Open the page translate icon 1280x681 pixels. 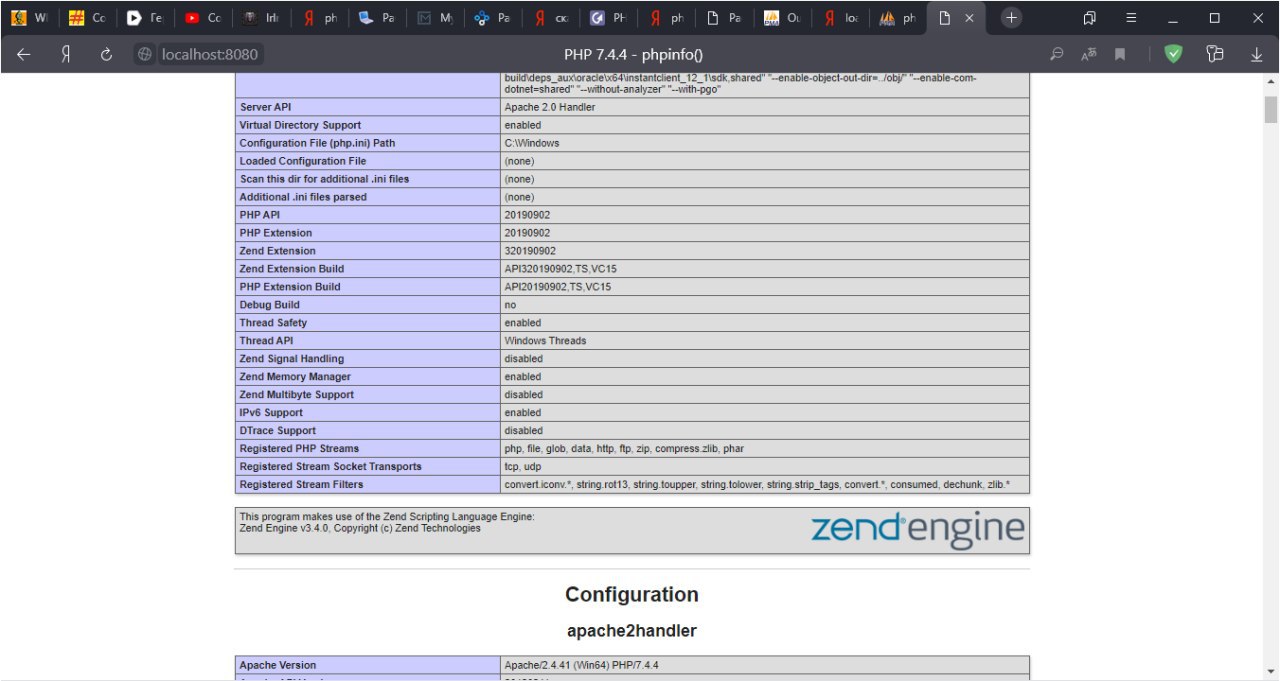[x=1089, y=55]
